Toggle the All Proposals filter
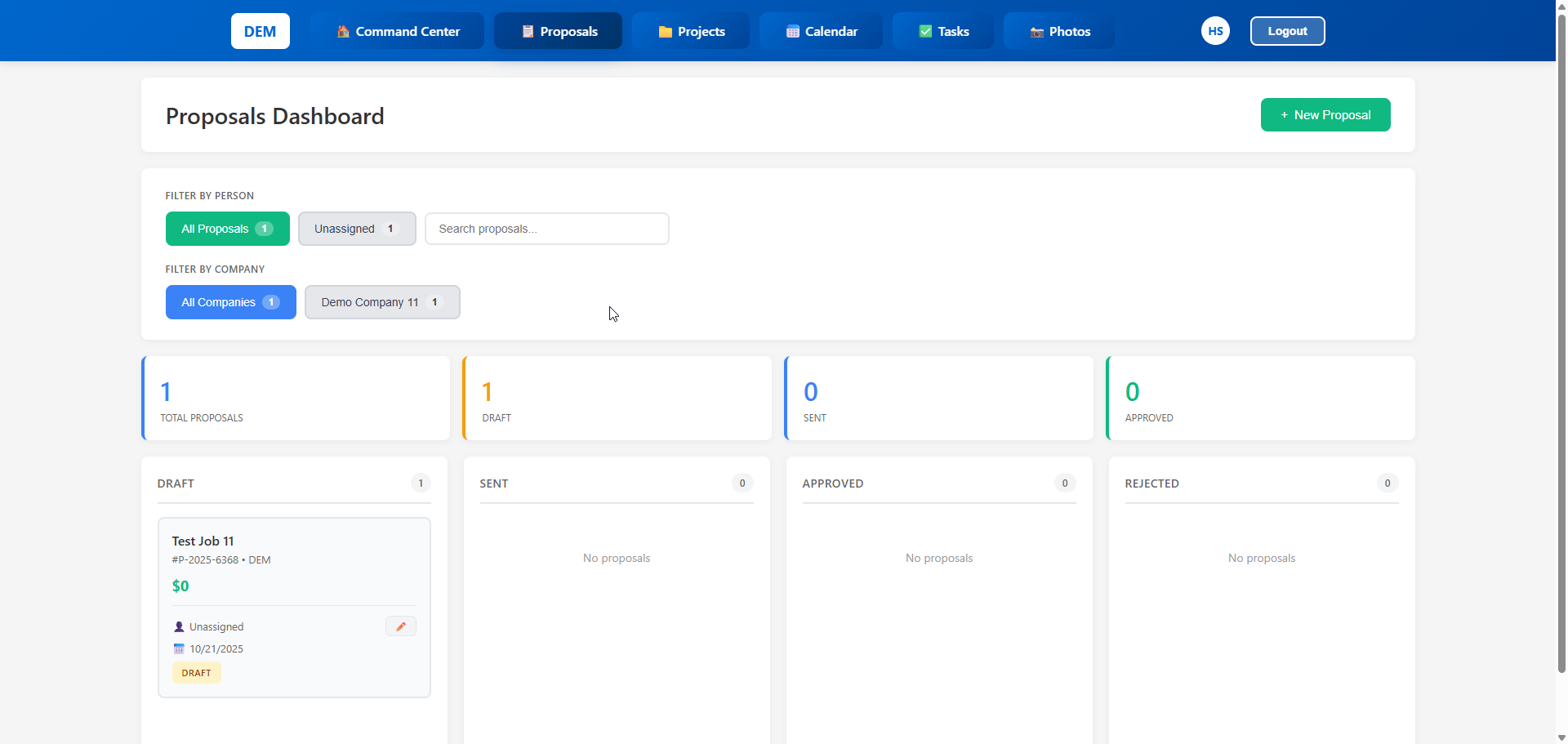Image resolution: width=1568 pixels, height=744 pixels. click(227, 229)
